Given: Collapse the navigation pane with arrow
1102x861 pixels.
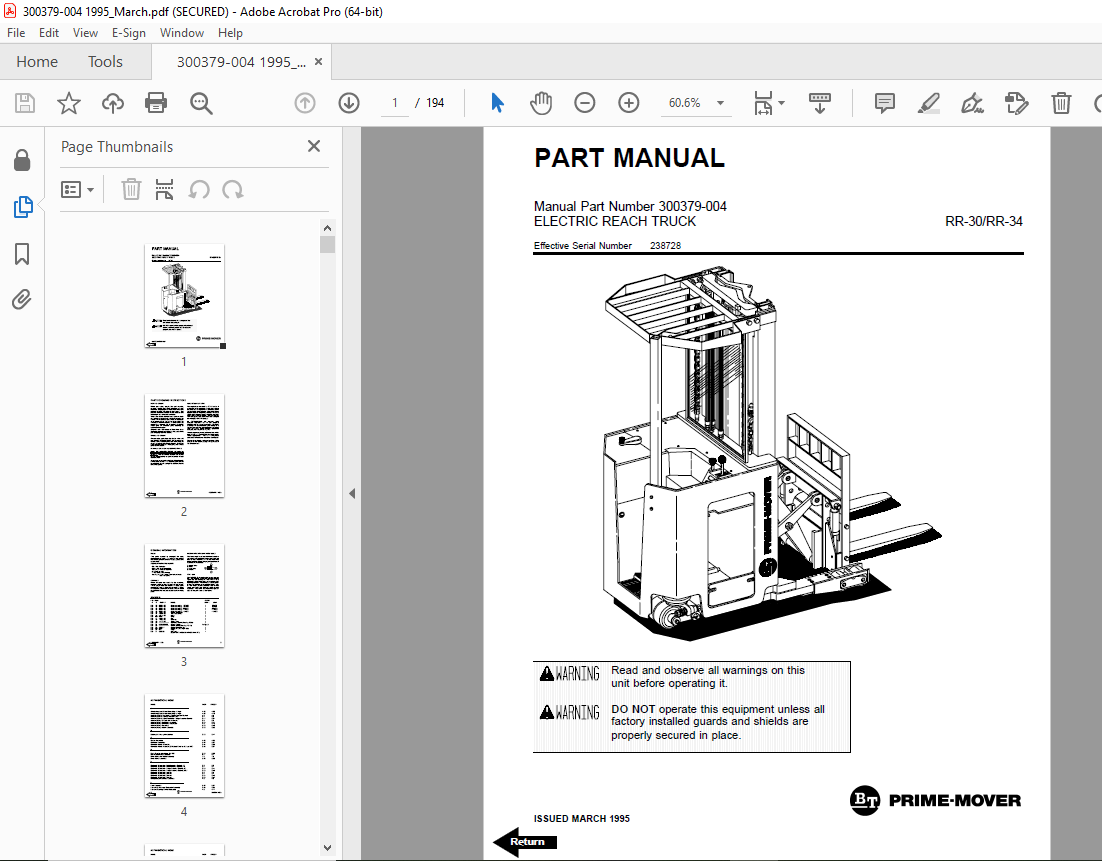Looking at the screenshot, I should click(x=352, y=493).
